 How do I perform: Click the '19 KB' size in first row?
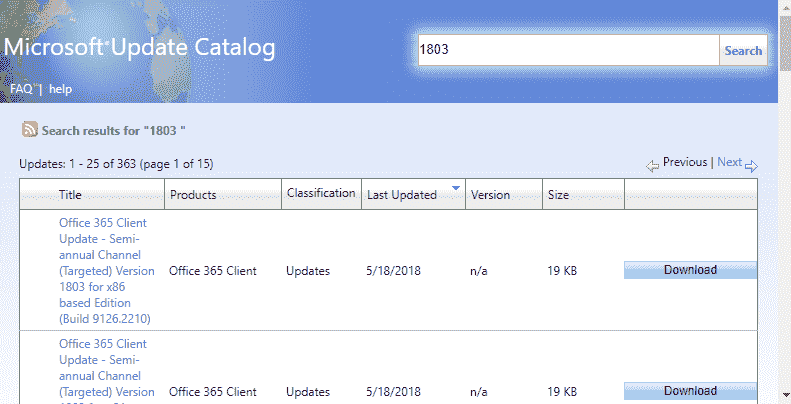pos(562,271)
